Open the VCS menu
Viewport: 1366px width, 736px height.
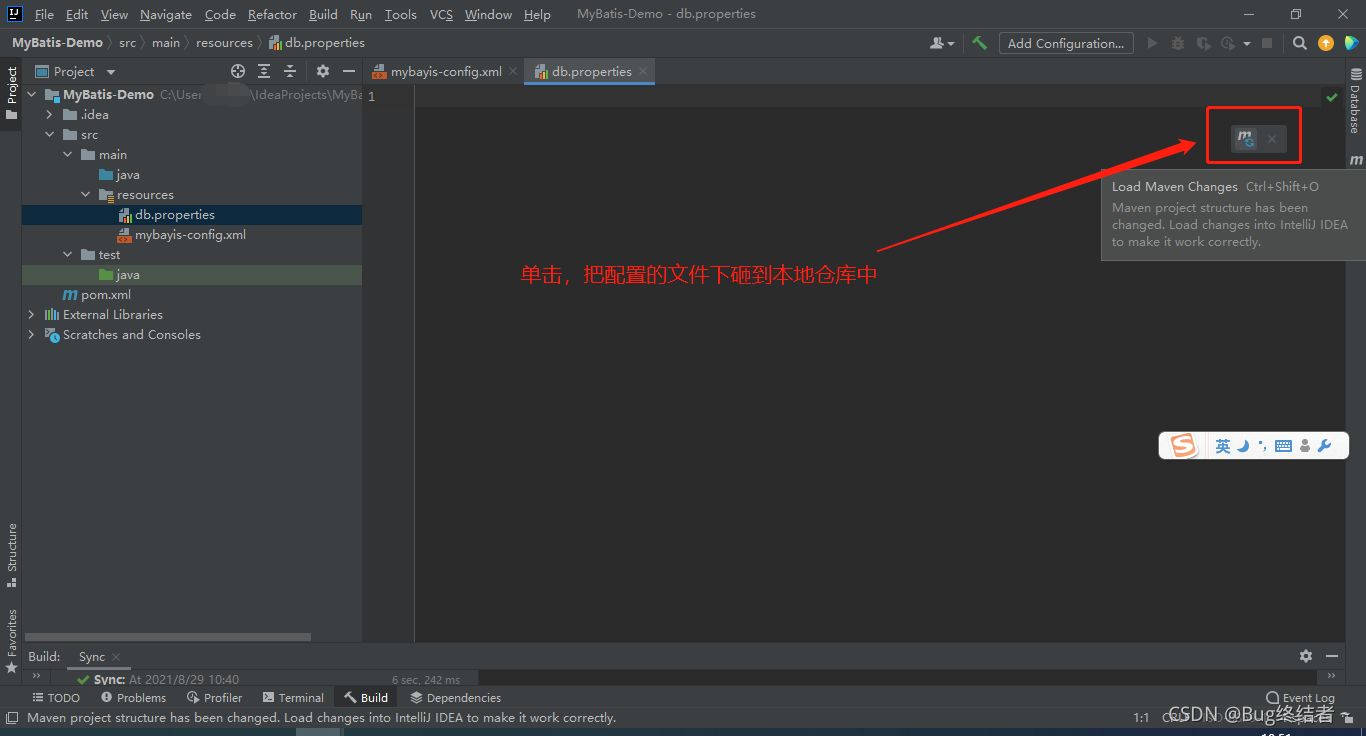(441, 14)
